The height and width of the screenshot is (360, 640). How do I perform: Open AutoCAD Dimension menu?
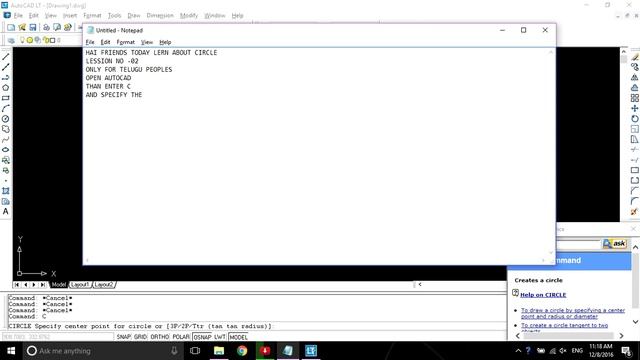pyautogui.click(x=160, y=16)
